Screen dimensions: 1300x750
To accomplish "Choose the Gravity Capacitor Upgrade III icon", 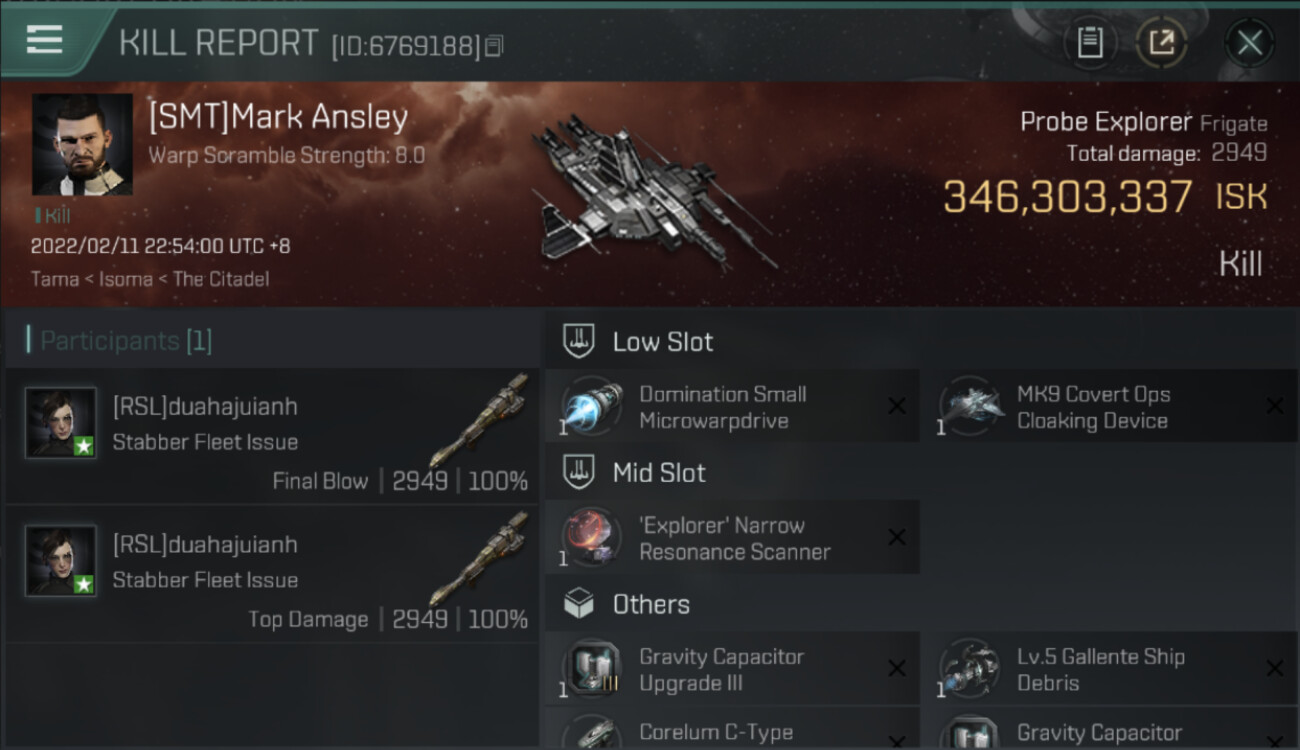I will click(x=592, y=668).
